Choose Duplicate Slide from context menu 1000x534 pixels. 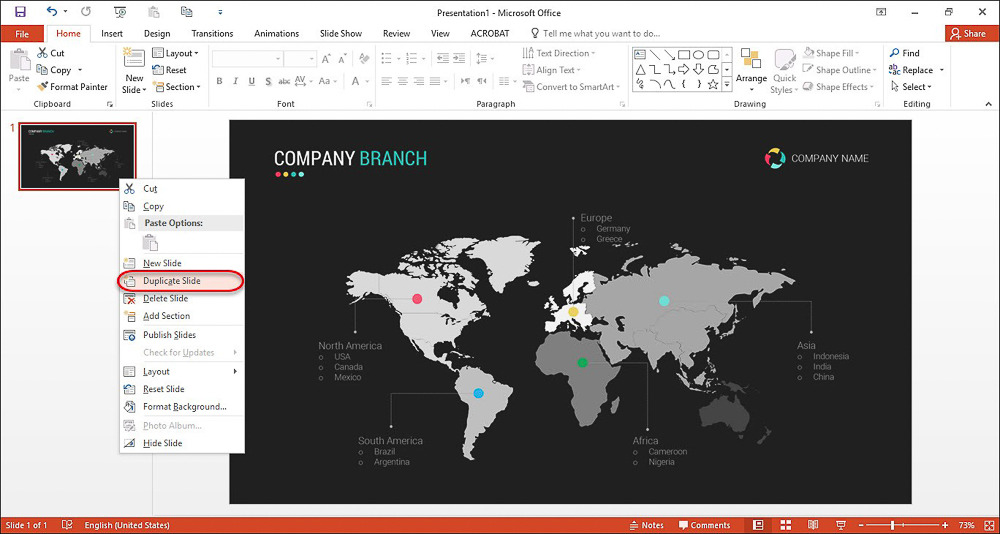point(181,281)
